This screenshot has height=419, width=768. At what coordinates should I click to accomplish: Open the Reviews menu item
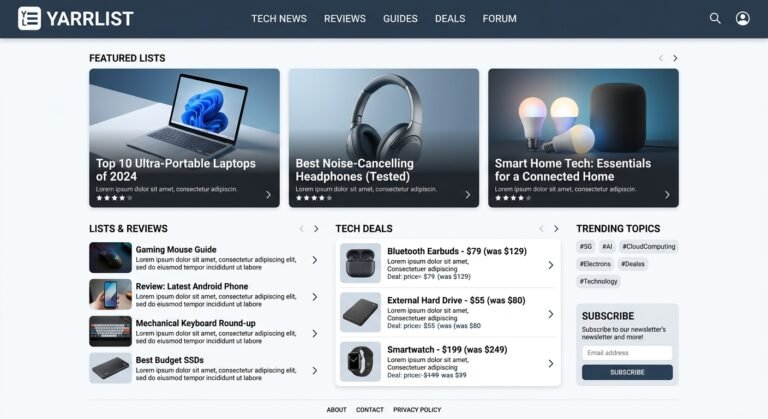[x=345, y=19]
